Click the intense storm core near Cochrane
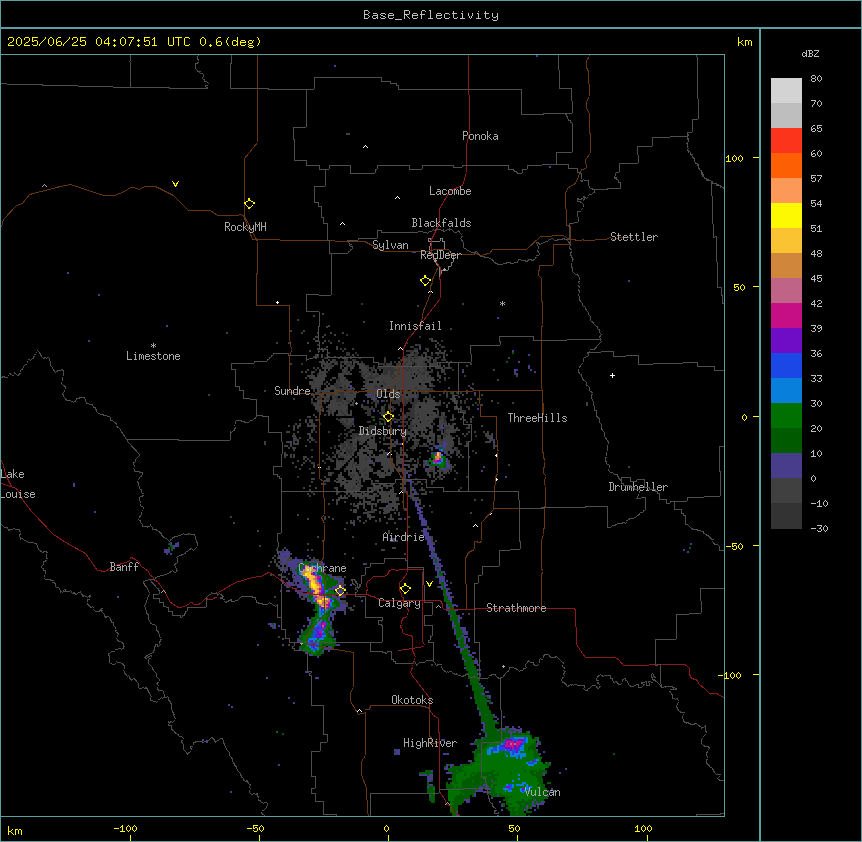This screenshot has width=862, height=842. coord(315,586)
